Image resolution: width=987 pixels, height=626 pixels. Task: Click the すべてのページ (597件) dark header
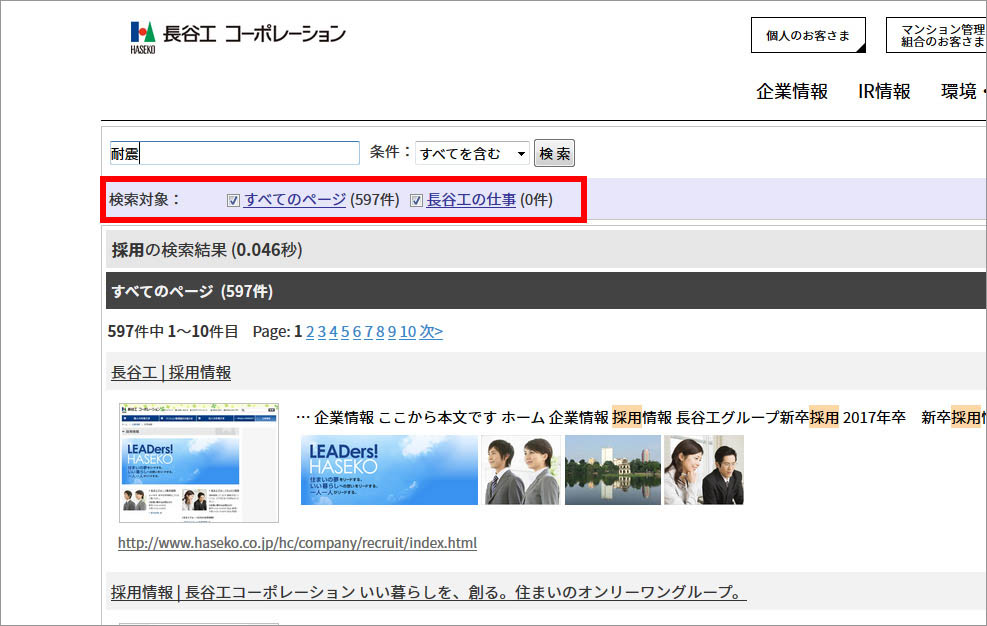point(546,291)
